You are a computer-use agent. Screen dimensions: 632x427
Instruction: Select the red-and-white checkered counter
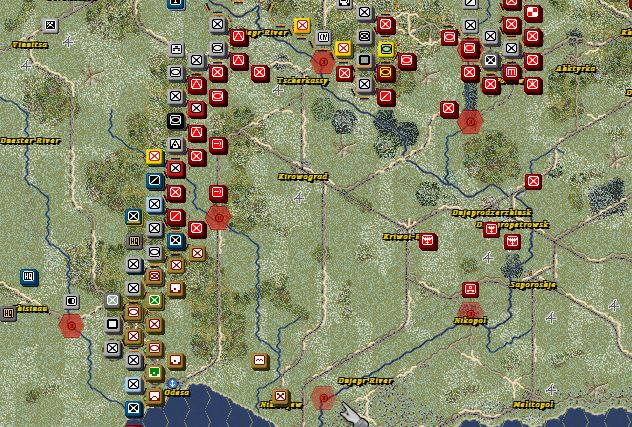(533, 13)
